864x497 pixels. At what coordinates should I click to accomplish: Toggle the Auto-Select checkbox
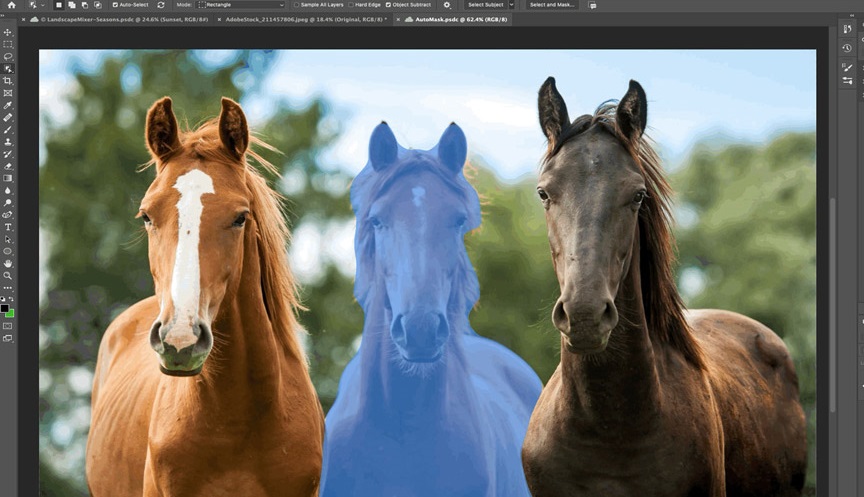click(x=115, y=5)
